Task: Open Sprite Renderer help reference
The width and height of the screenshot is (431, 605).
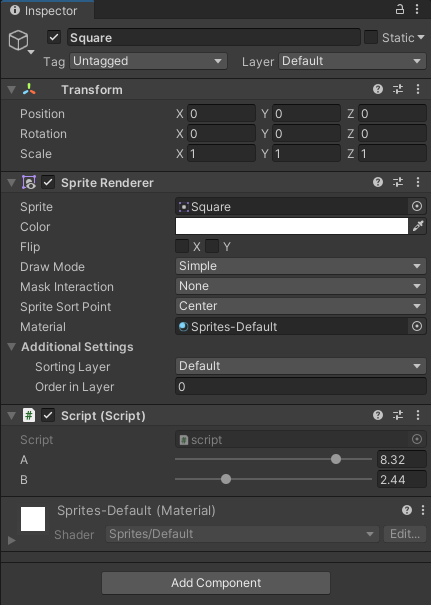Action: pyautogui.click(x=378, y=182)
